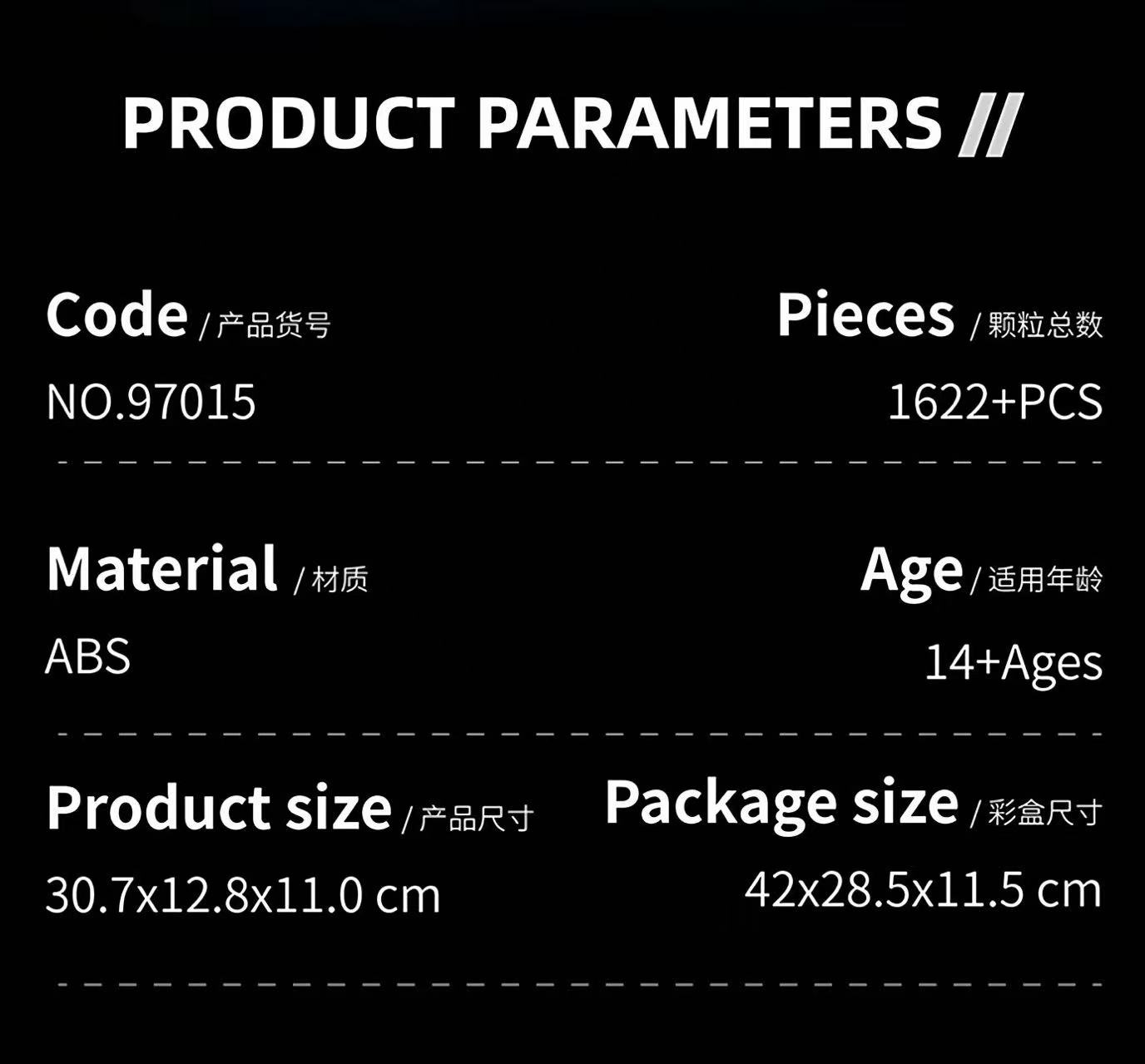Select the 1622+PCS piece count value
The height and width of the screenshot is (1064, 1145).
pyautogui.click(x=994, y=402)
